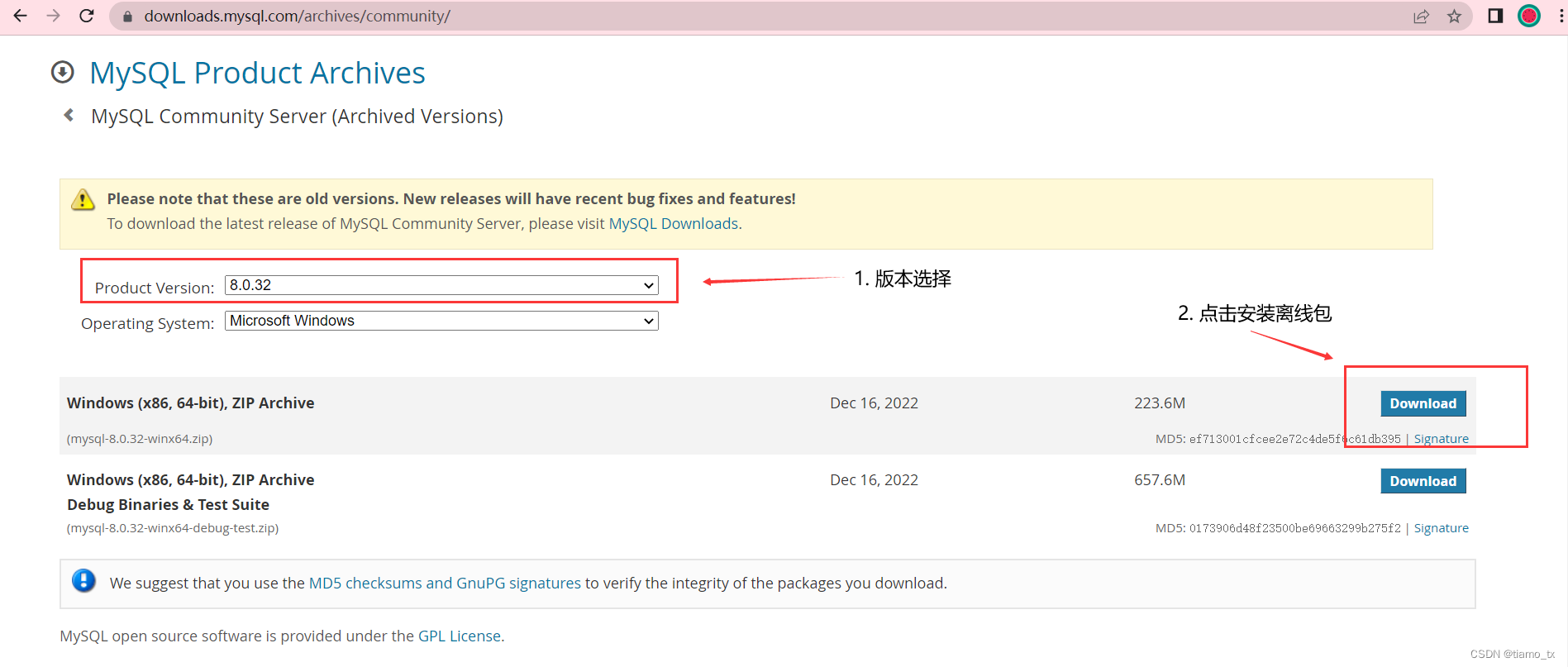1568x667 pixels.
Task: Follow the MySQL Downloads link
Action: (x=673, y=224)
